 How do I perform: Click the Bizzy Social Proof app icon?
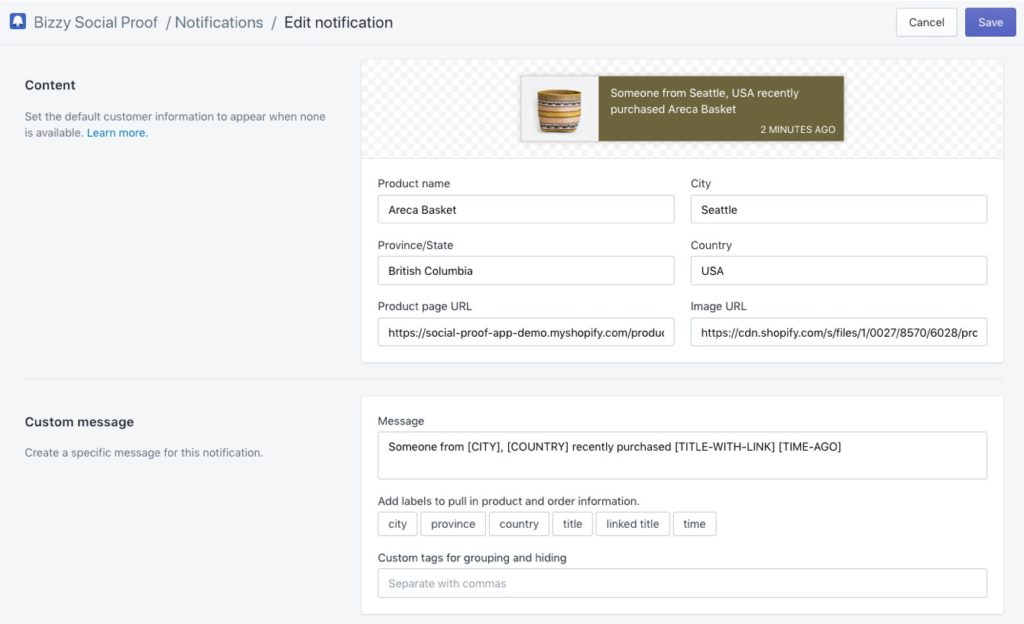click(x=18, y=22)
